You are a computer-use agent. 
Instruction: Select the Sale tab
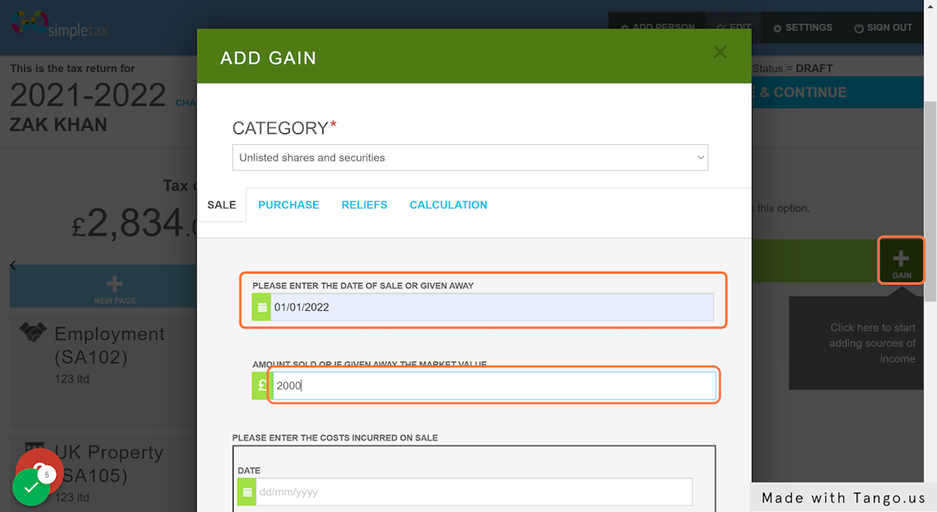coord(222,205)
